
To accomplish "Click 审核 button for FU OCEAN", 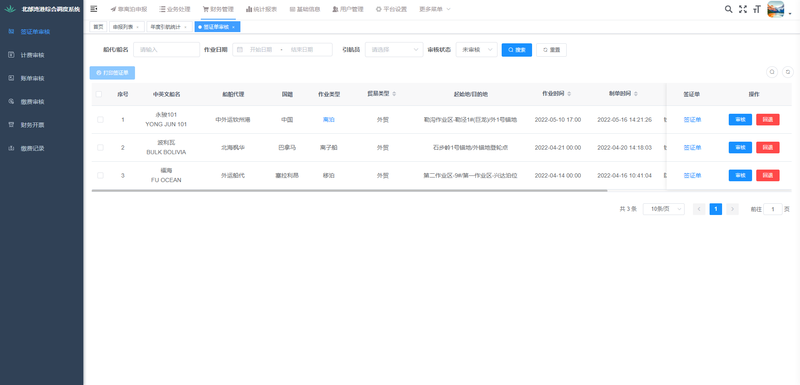I will pyautogui.click(x=740, y=175).
